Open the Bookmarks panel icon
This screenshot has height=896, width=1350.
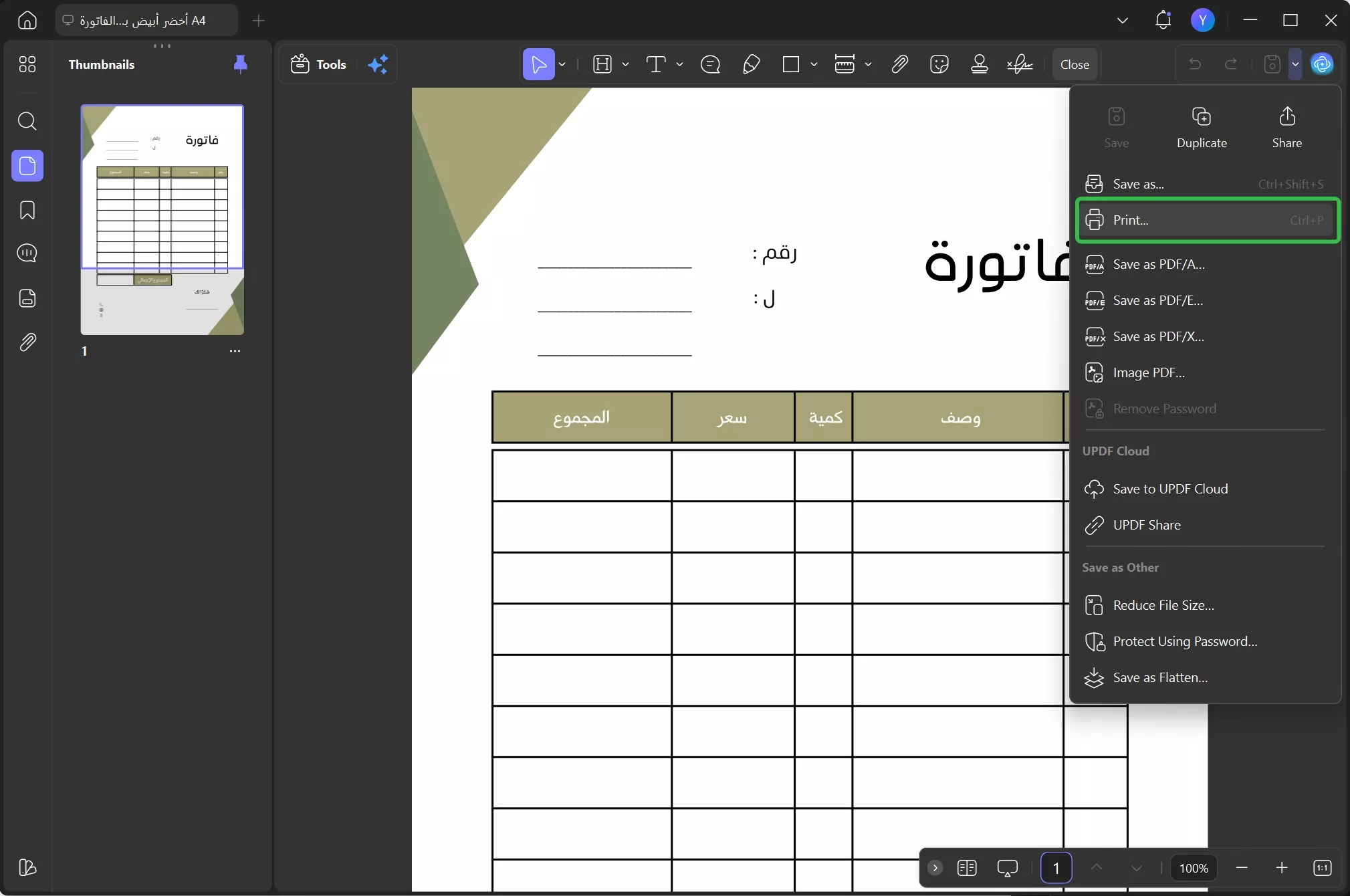[x=27, y=210]
